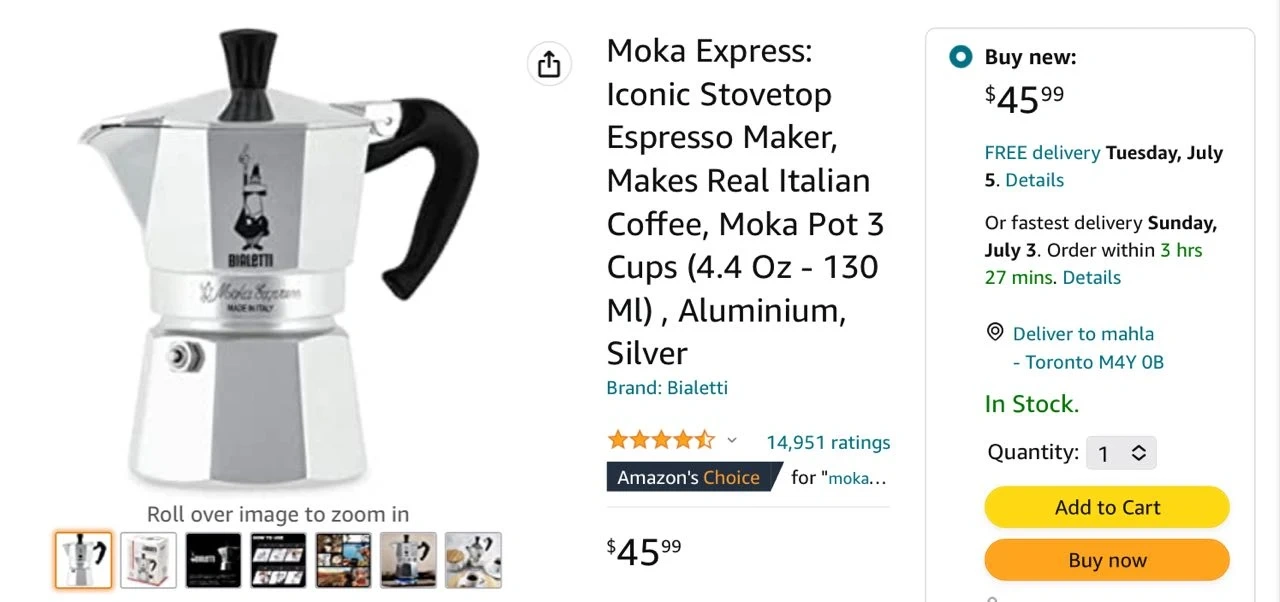Open the 'Brand: Bialetti' link
The width and height of the screenshot is (1280, 602).
click(x=667, y=388)
